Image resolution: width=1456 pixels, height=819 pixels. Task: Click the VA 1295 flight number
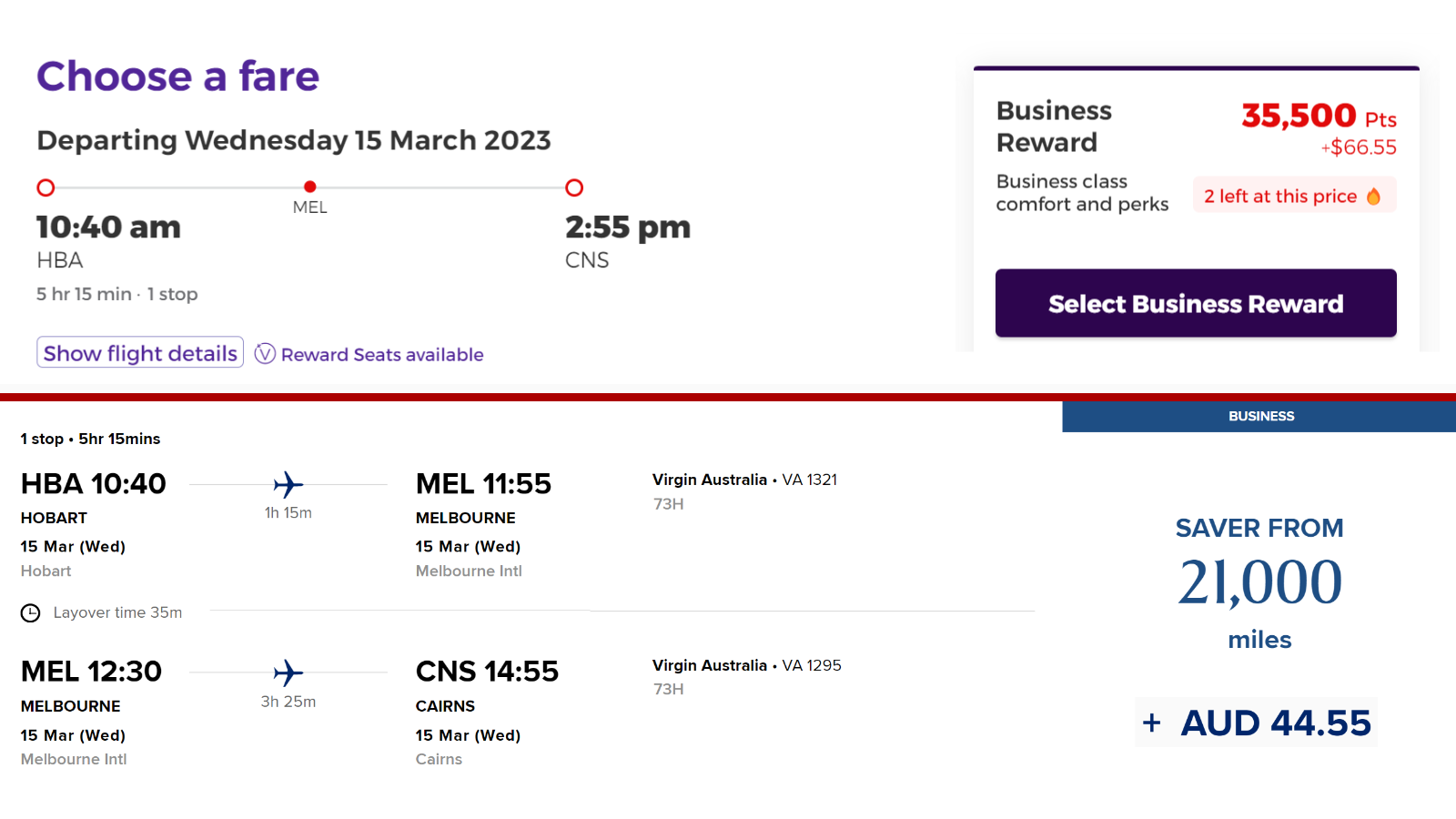812,665
